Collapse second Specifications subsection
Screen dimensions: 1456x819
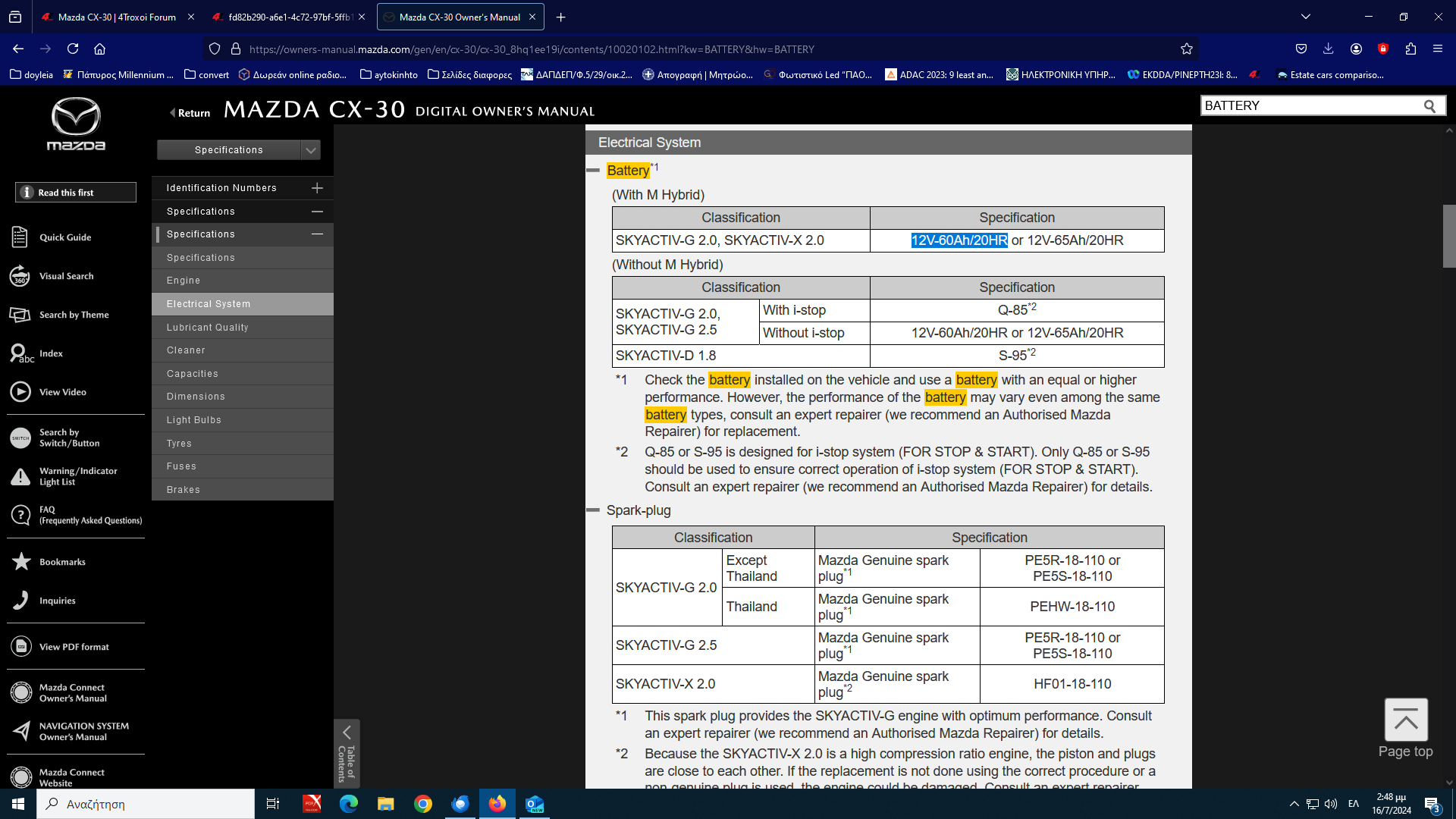click(317, 234)
